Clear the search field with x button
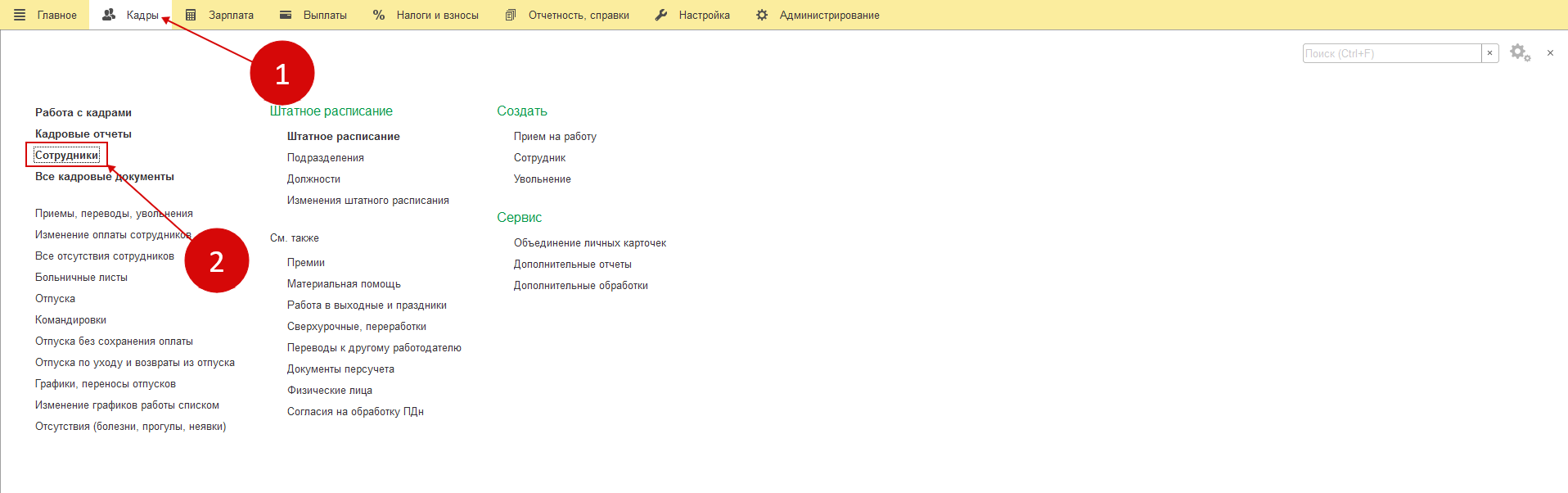 point(1489,53)
